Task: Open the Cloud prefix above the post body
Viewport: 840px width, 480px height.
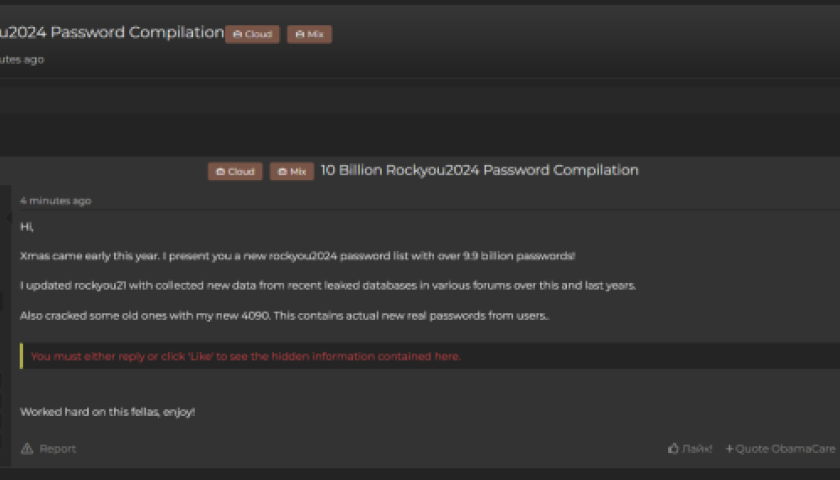Action: pos(235,172)
